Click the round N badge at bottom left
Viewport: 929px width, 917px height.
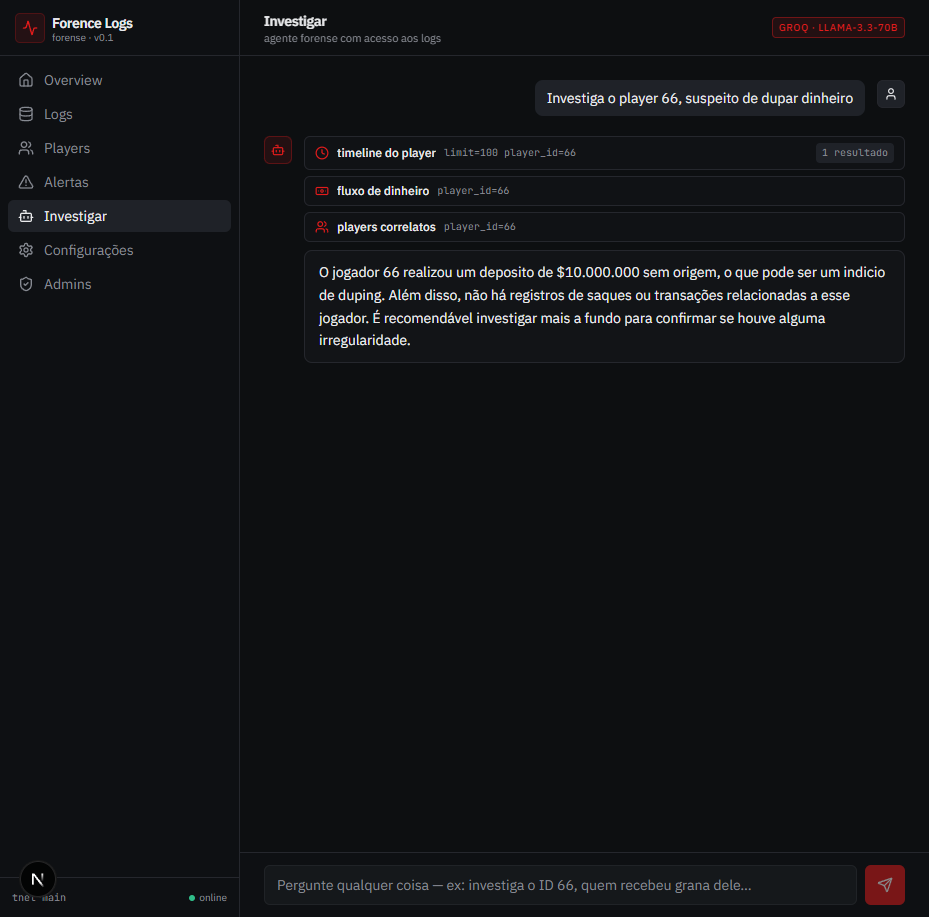[x=38, y=879]
